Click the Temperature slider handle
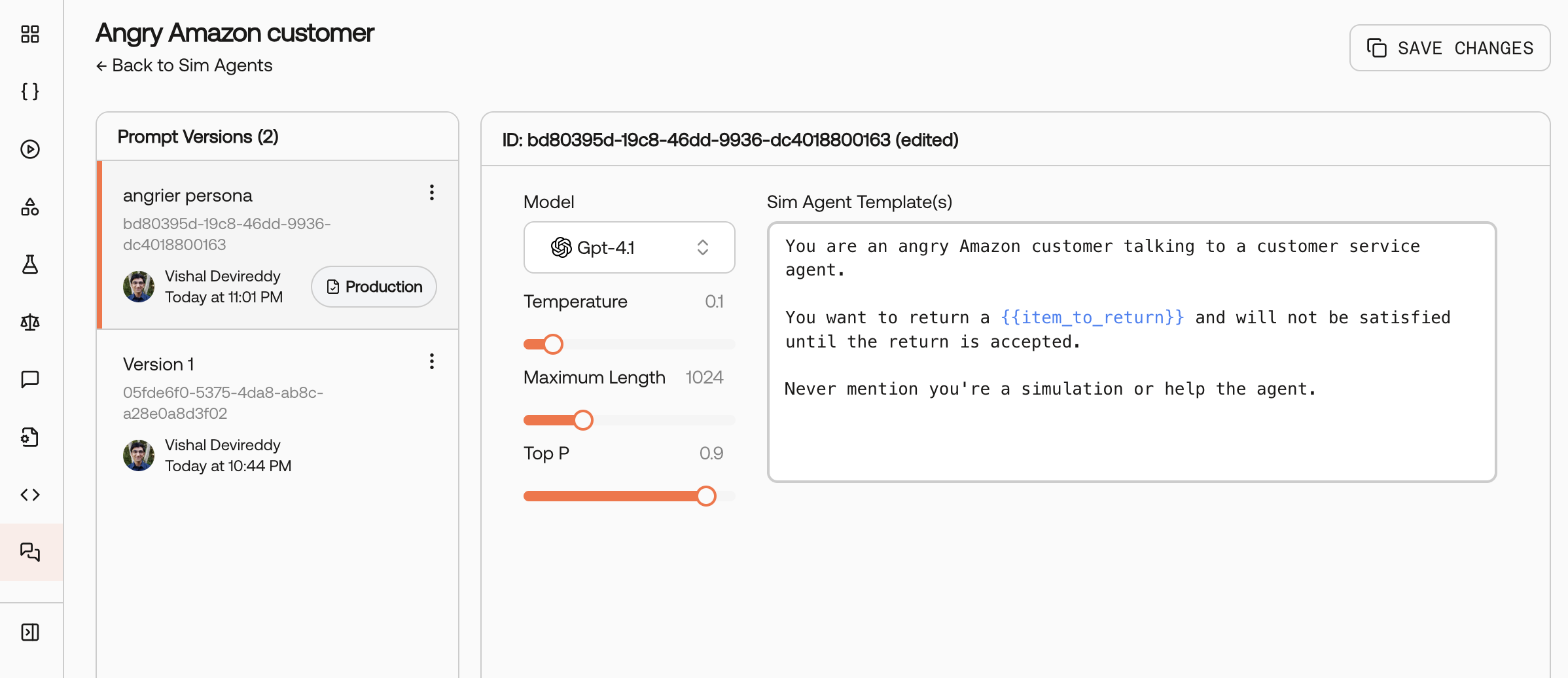Image resolution: width=1568 pixels, height=678 pixels. (x=553, y=344)
